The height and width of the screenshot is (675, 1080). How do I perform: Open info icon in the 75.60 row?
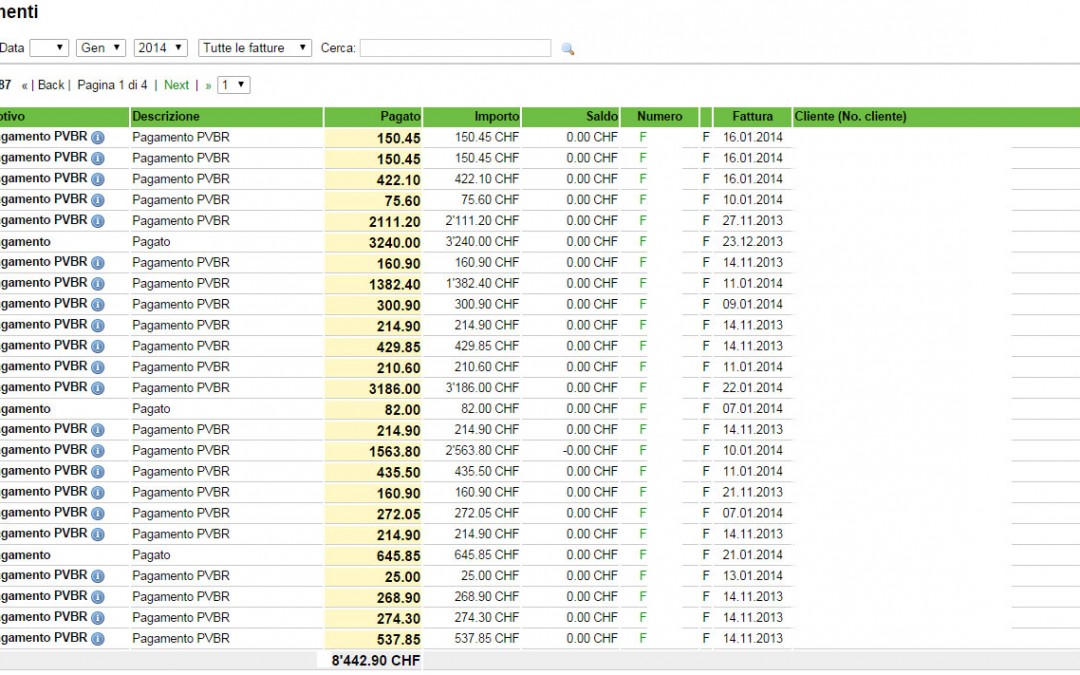coord(97,200)
